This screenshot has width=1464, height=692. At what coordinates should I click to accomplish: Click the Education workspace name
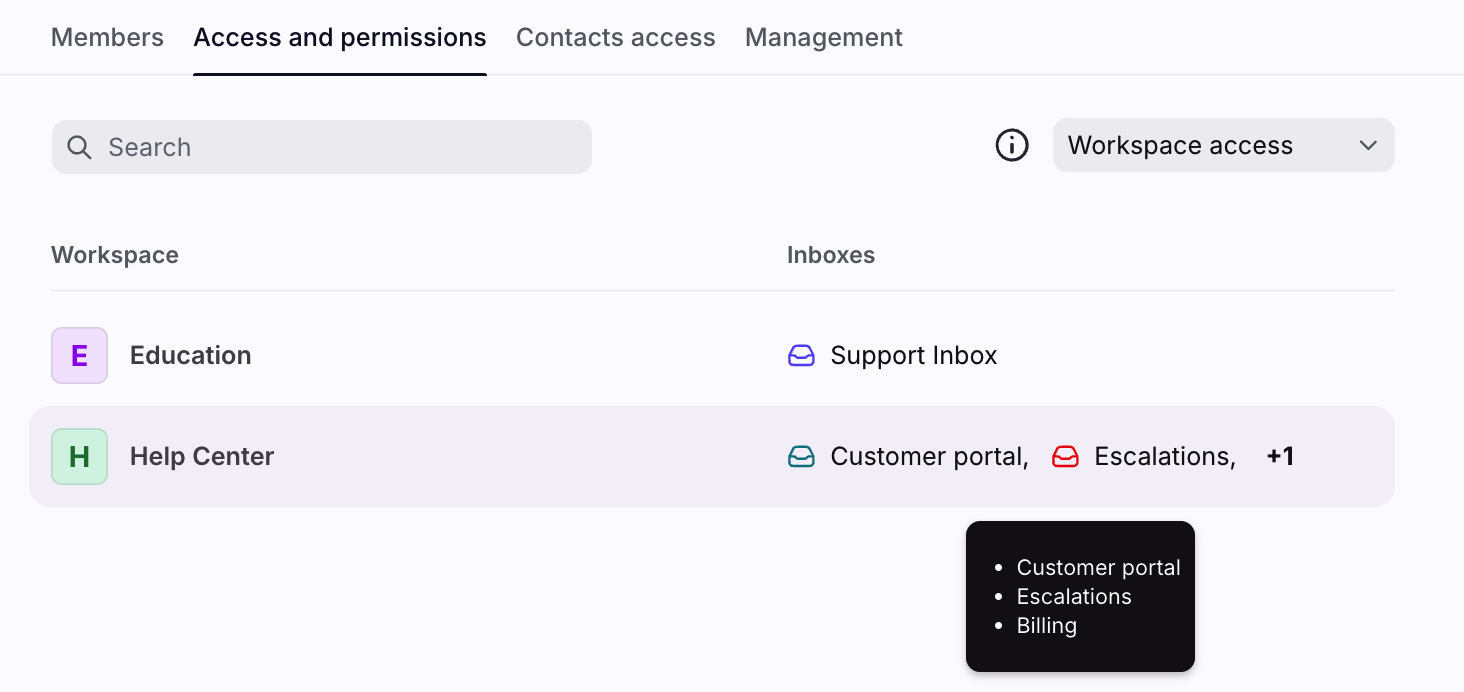(x=190, y=356)
